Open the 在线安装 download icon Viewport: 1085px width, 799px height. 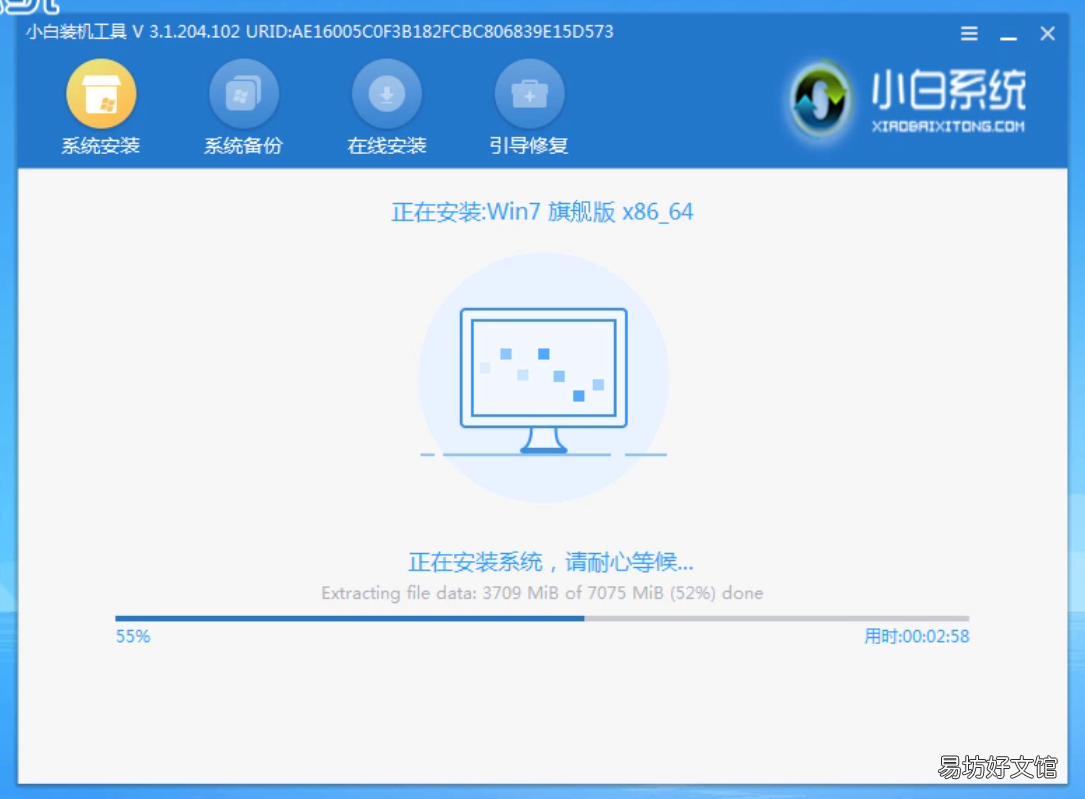point(387,93)
